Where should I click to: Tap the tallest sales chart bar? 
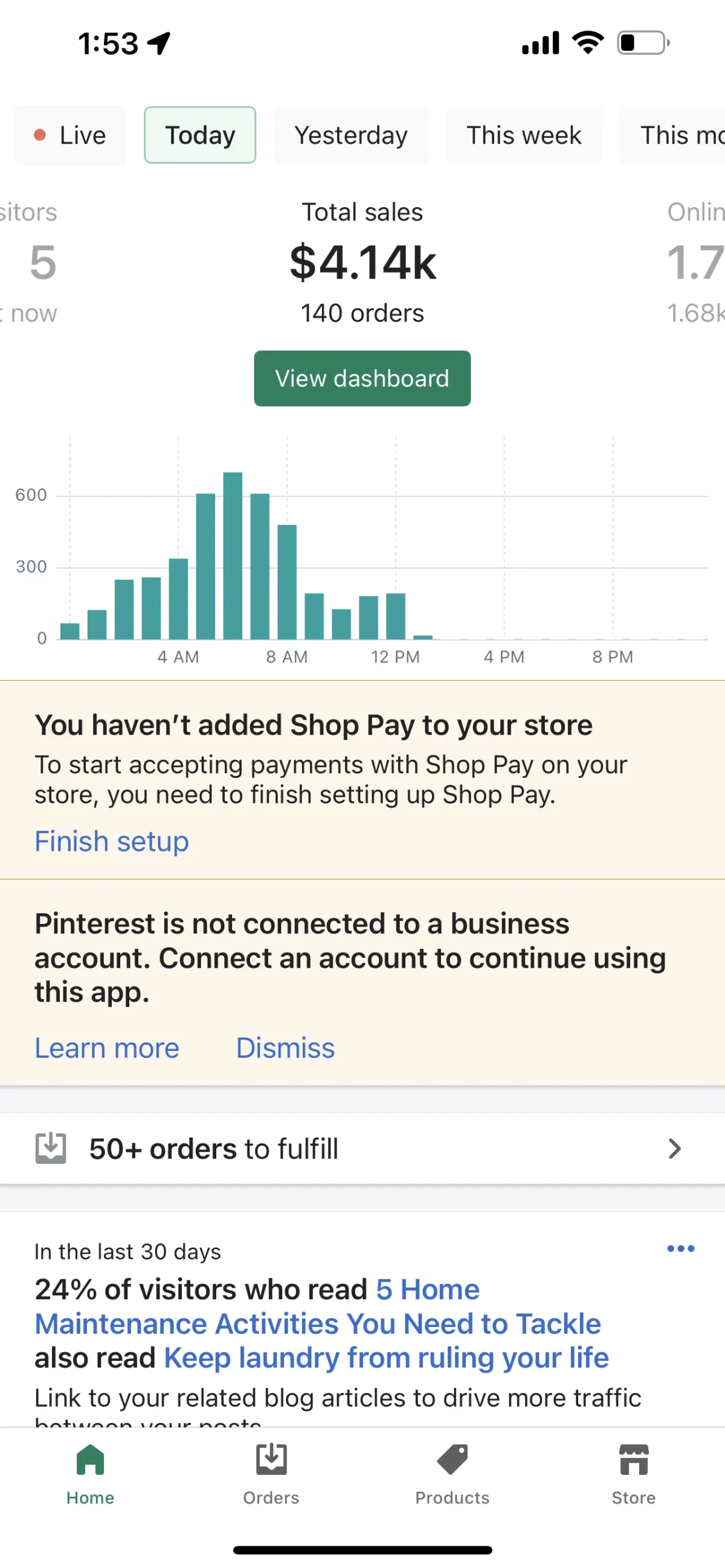tap(233, 556)
